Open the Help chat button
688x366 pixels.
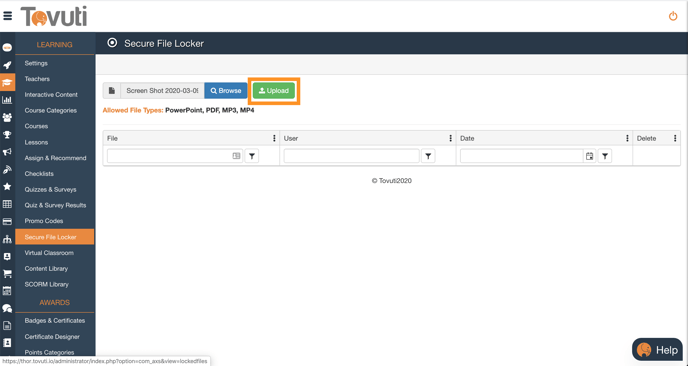(657, 350)
